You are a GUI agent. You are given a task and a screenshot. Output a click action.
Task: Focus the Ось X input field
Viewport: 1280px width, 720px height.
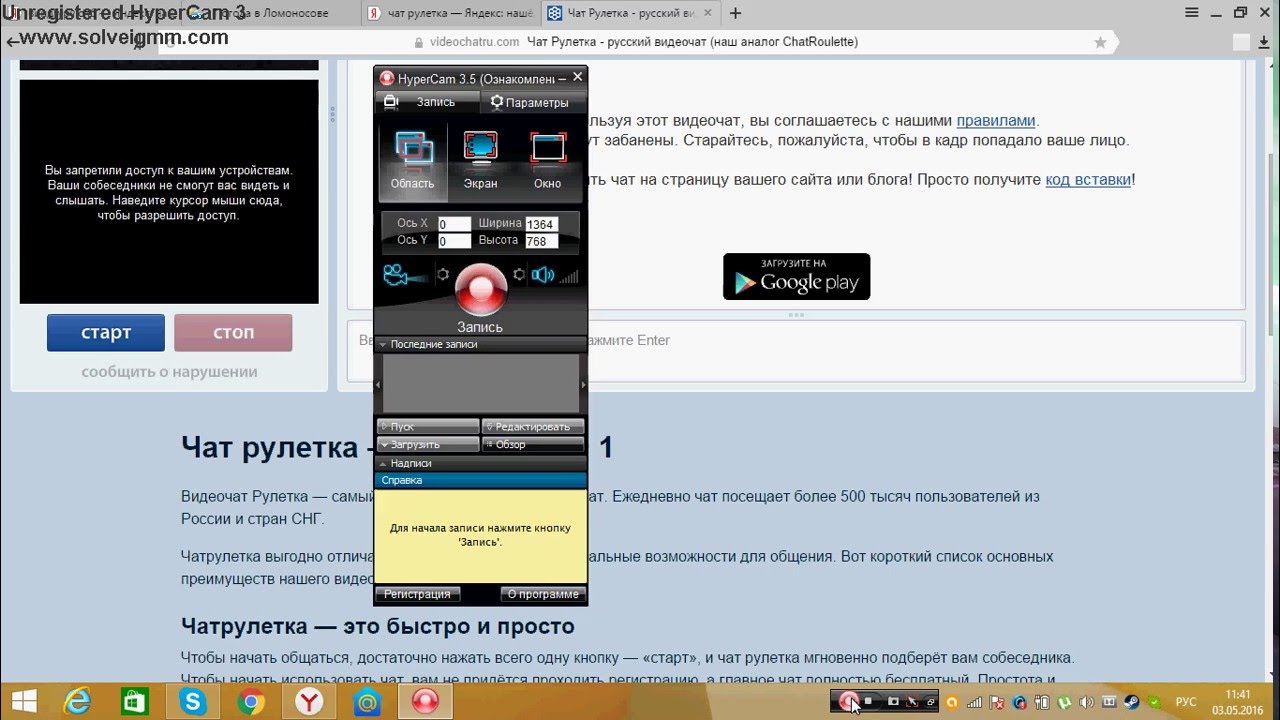click(455, 224)
